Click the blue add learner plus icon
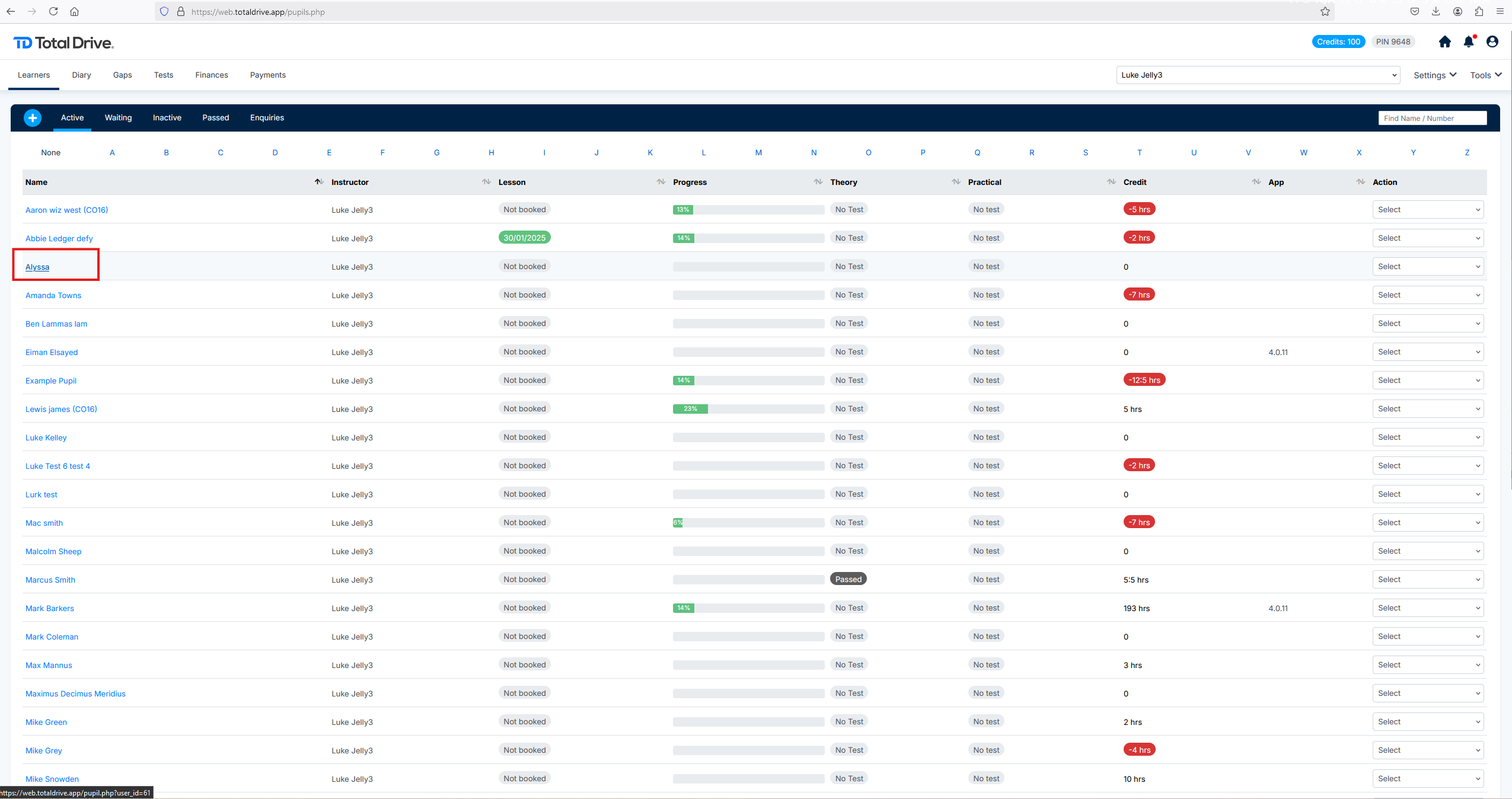Viewport: 1512px width, 799px height. coord(33,118)
